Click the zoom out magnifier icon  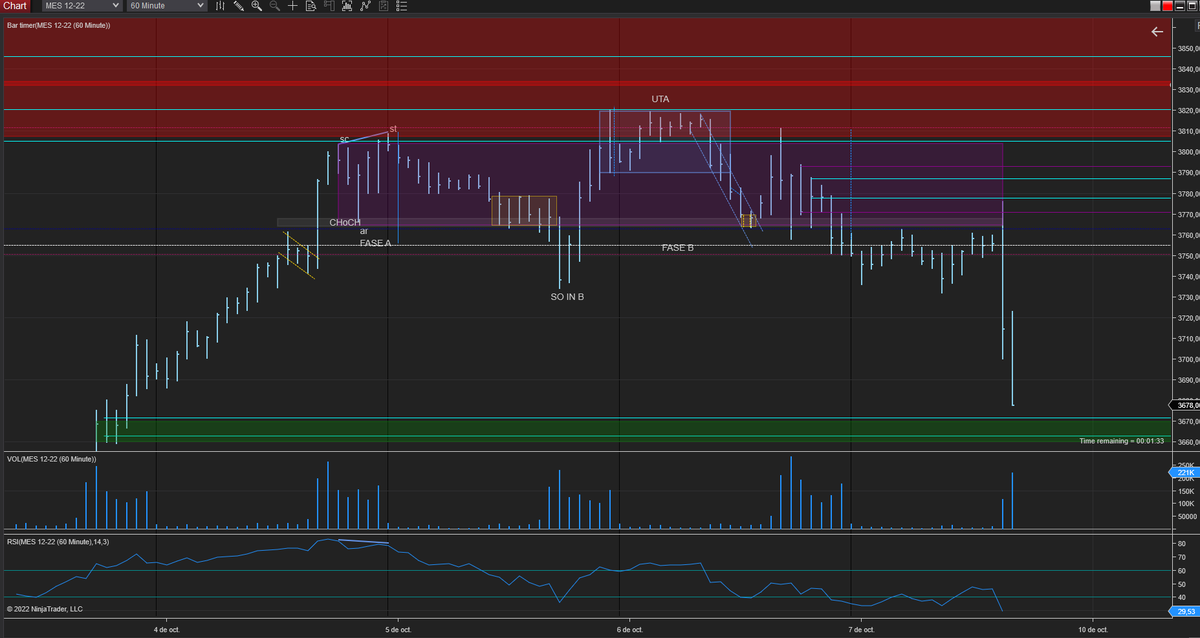click(274, 6)
